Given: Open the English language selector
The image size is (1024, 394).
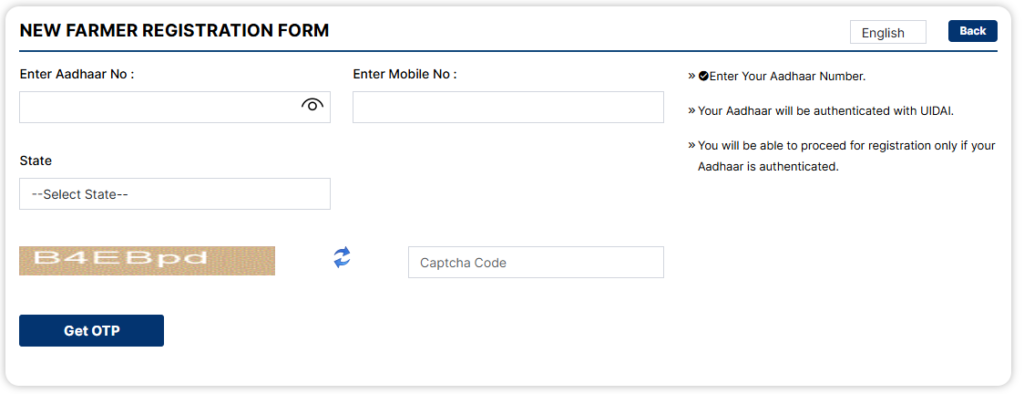Looking at the screenshot, I should point(888,33).
